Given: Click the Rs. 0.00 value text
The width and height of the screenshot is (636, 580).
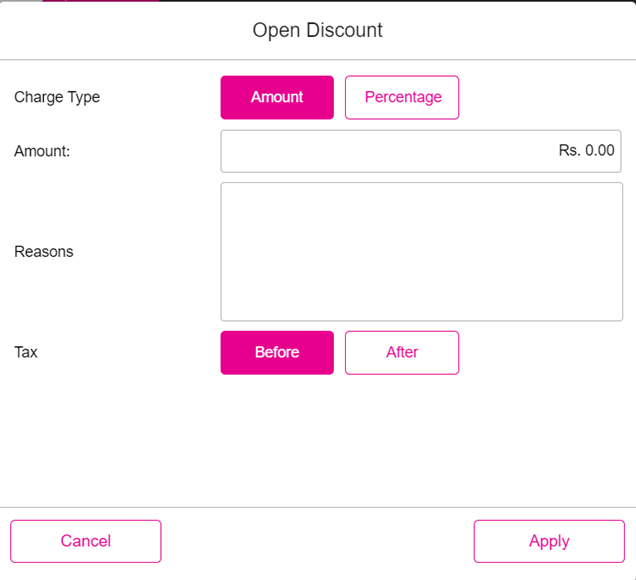Looking at the screenshot, I should point(586,151).
